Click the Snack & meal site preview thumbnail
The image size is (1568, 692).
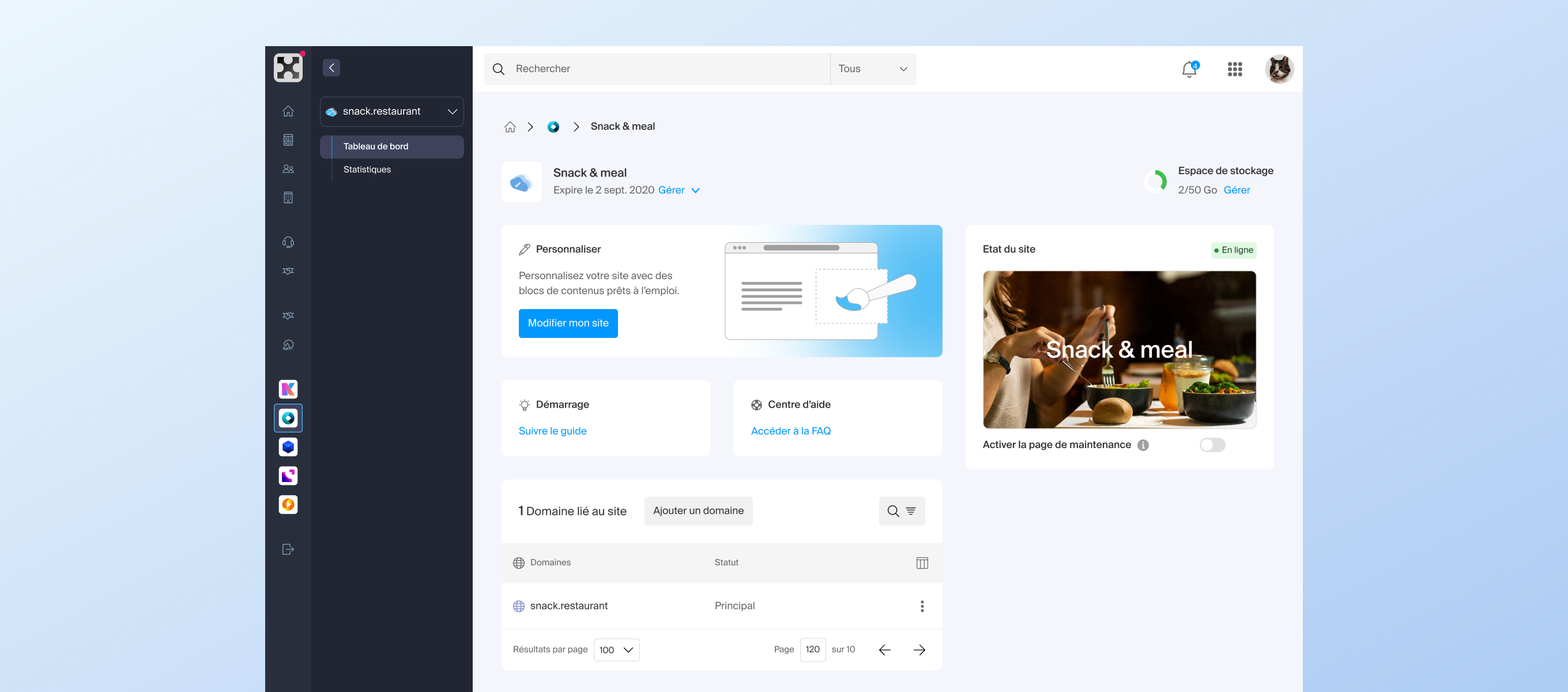pyautogui.click(x=1120, y=349)
